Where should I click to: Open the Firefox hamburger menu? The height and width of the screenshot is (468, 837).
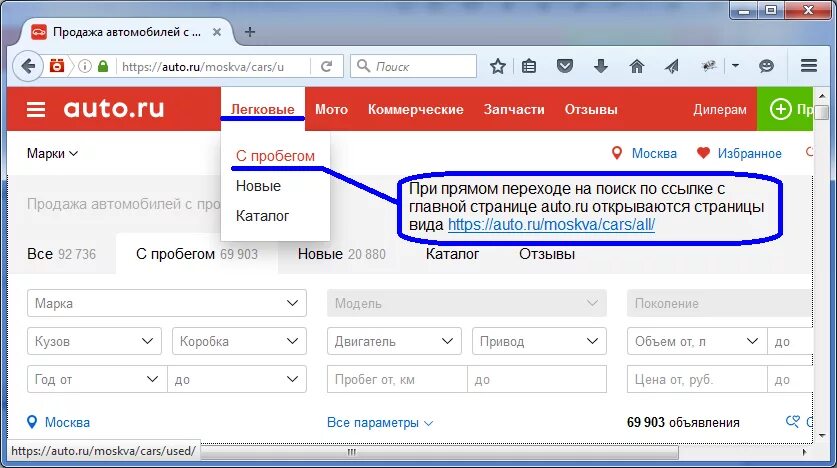coord(809,66)
